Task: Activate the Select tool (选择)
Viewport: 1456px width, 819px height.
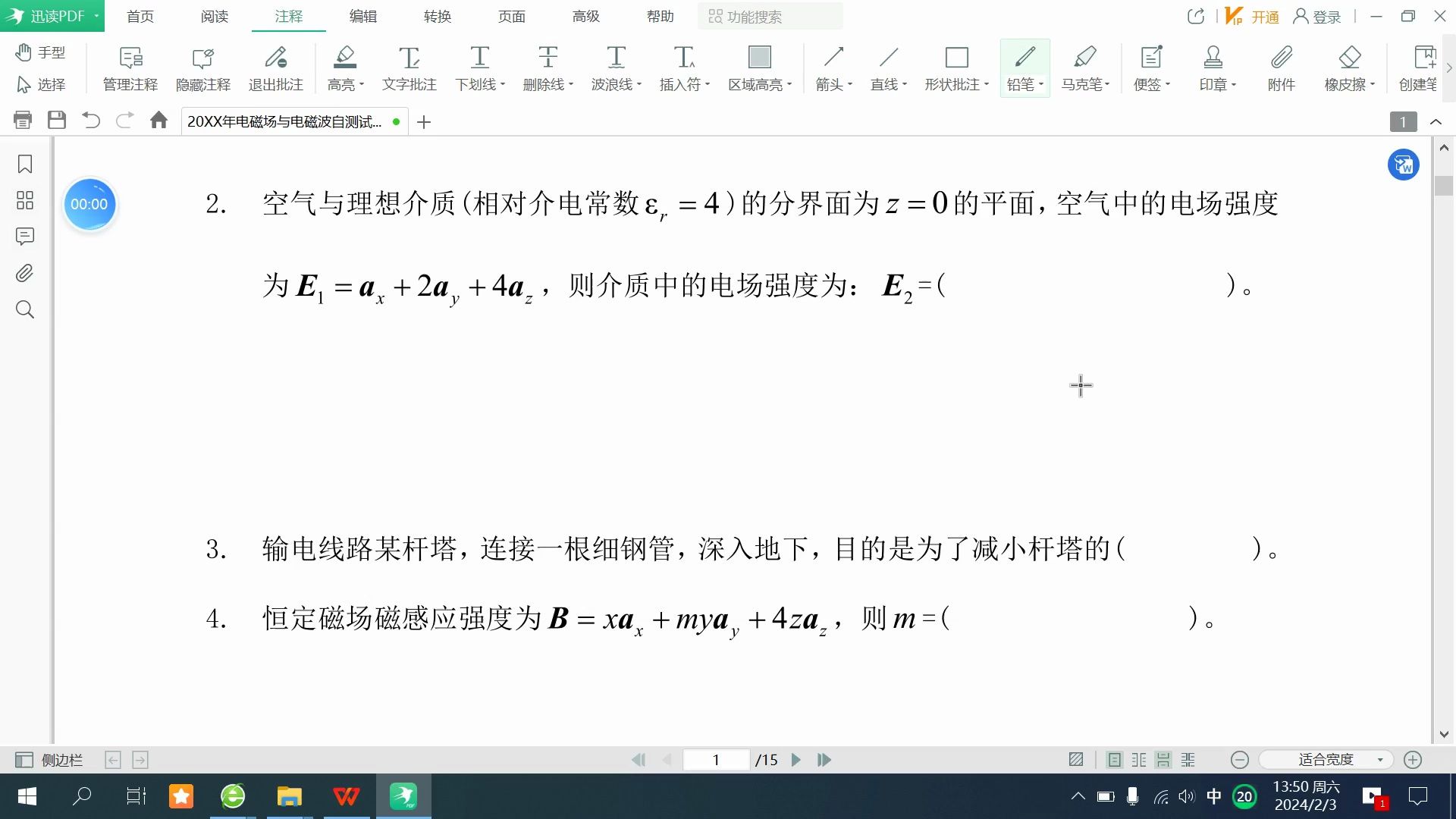Action: pos(41,84)
